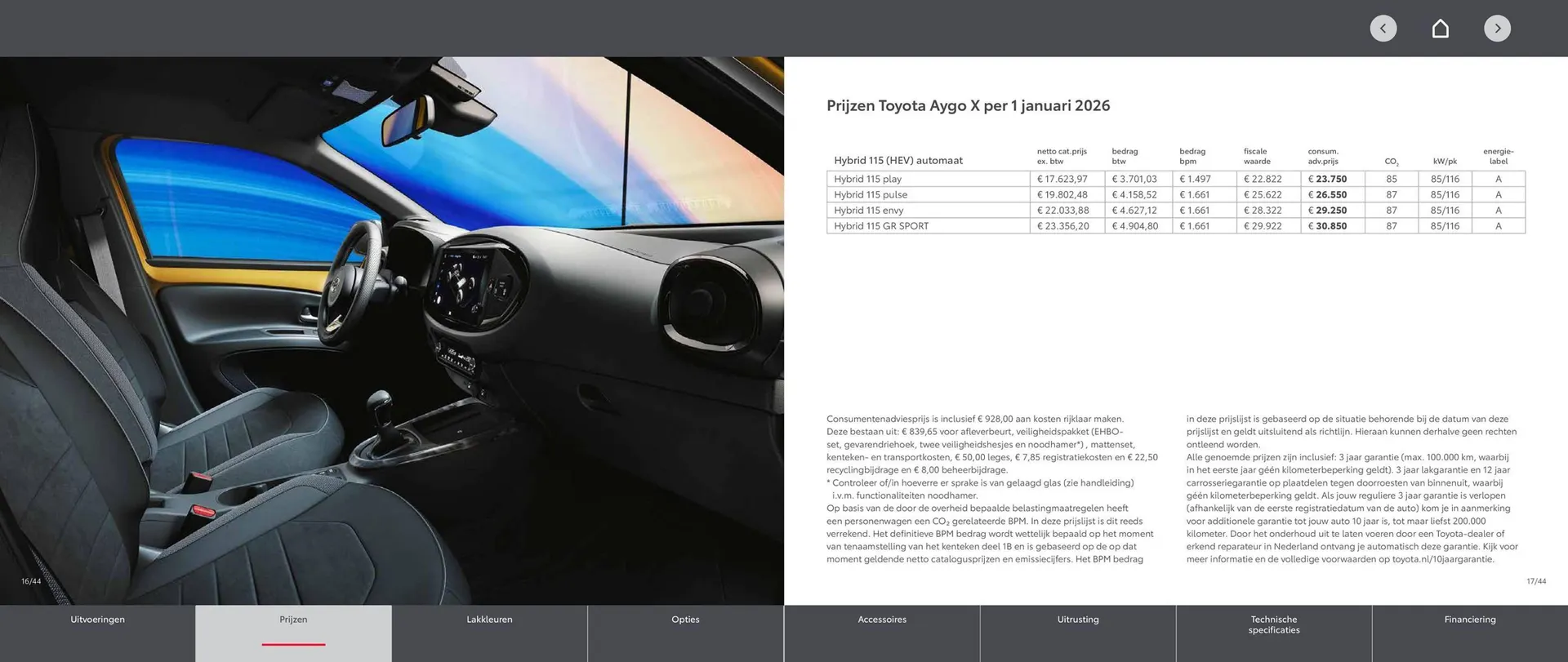This screenshot has width=1568, height=662.
Task: Select the Hybrid 115 envy row label
Action: click(x=869, y=210)
